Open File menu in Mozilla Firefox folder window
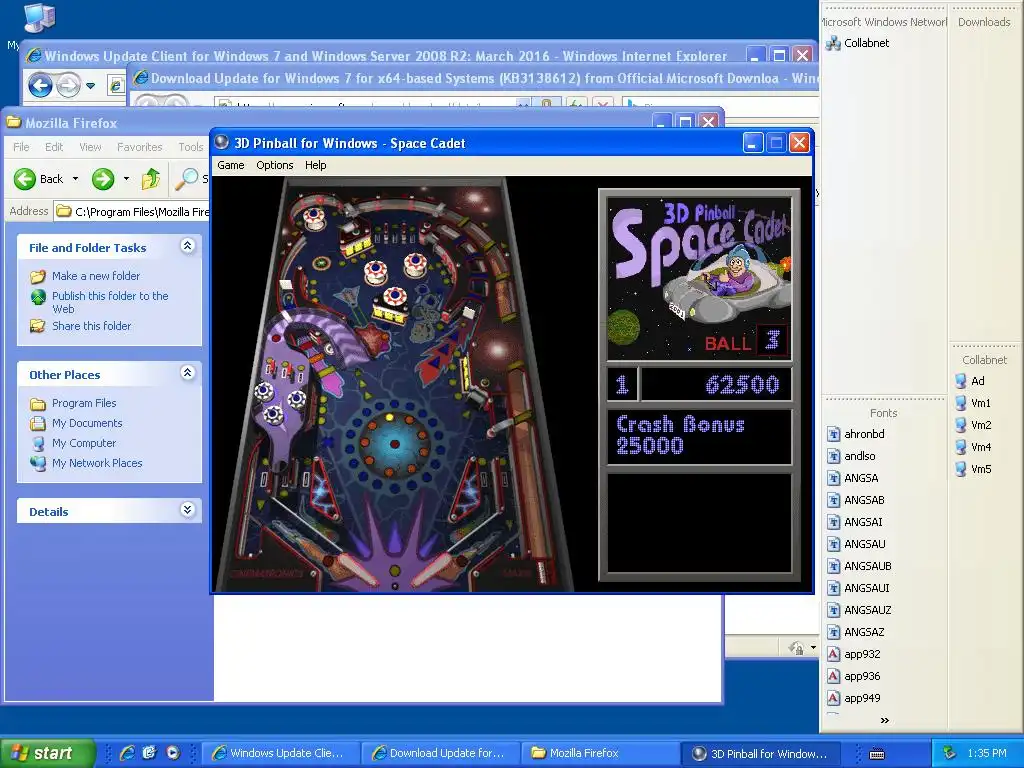 click(21, 147)
